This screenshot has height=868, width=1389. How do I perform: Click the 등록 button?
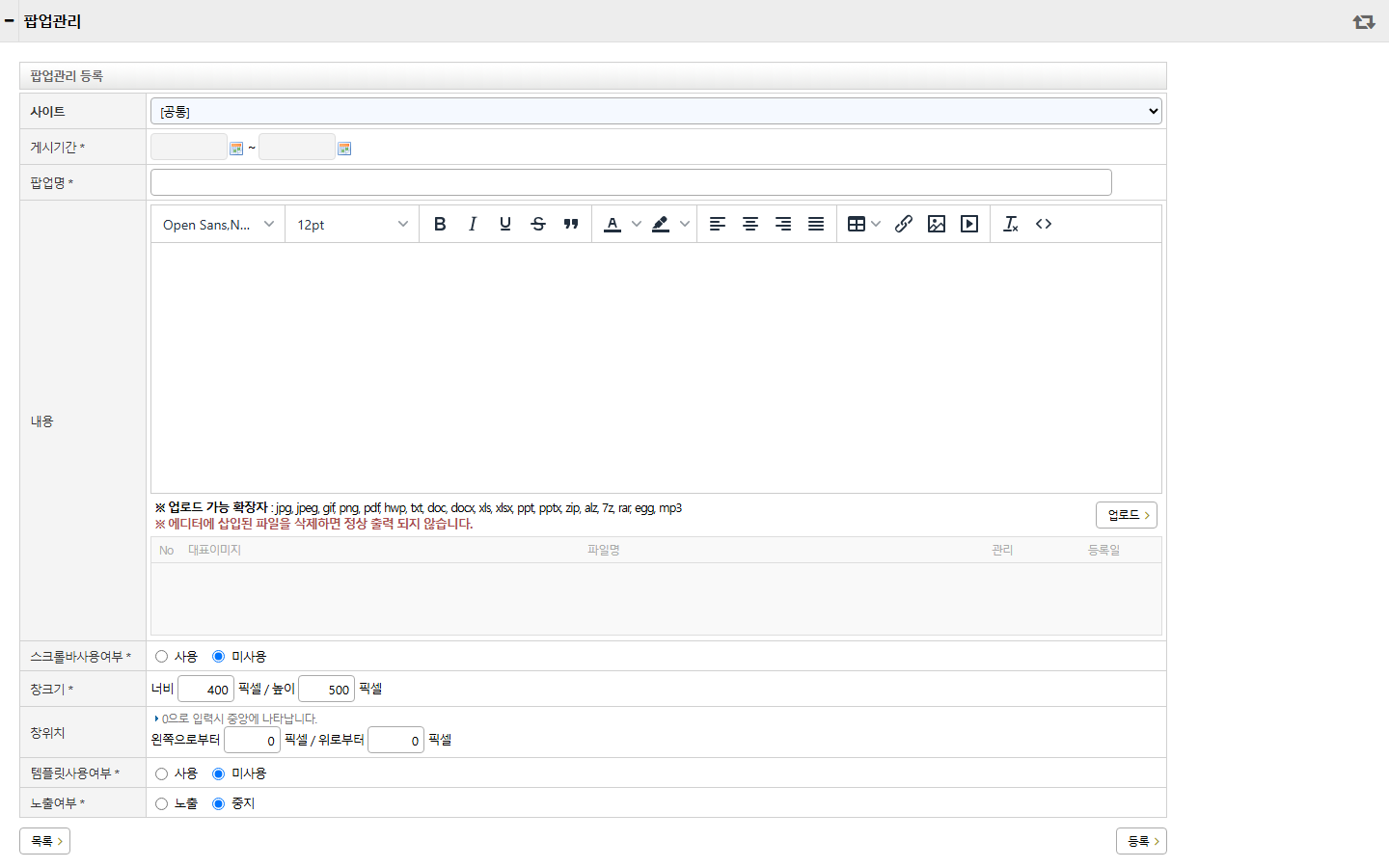click(1141, 841)
